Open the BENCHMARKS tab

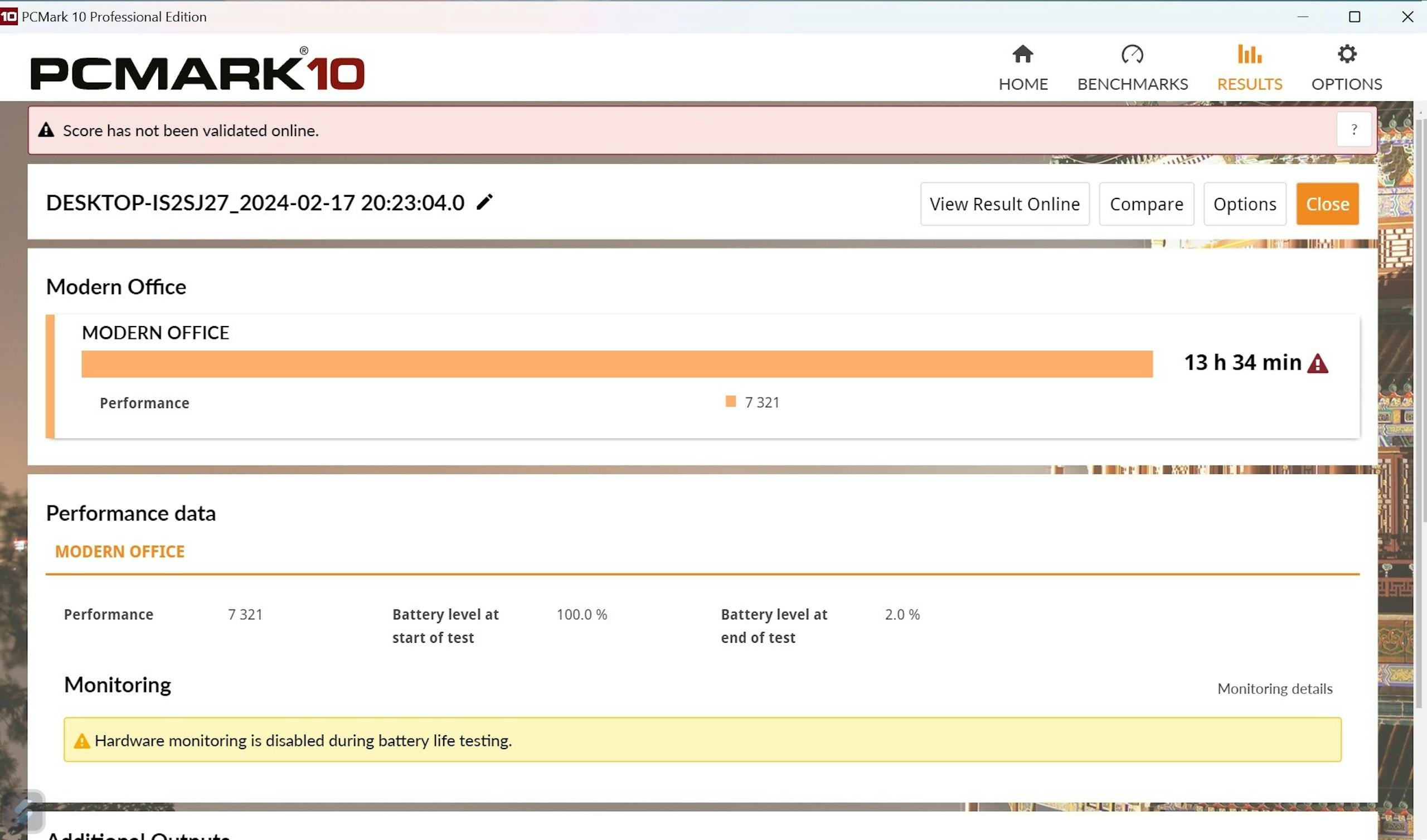(x=1132, y=68)
